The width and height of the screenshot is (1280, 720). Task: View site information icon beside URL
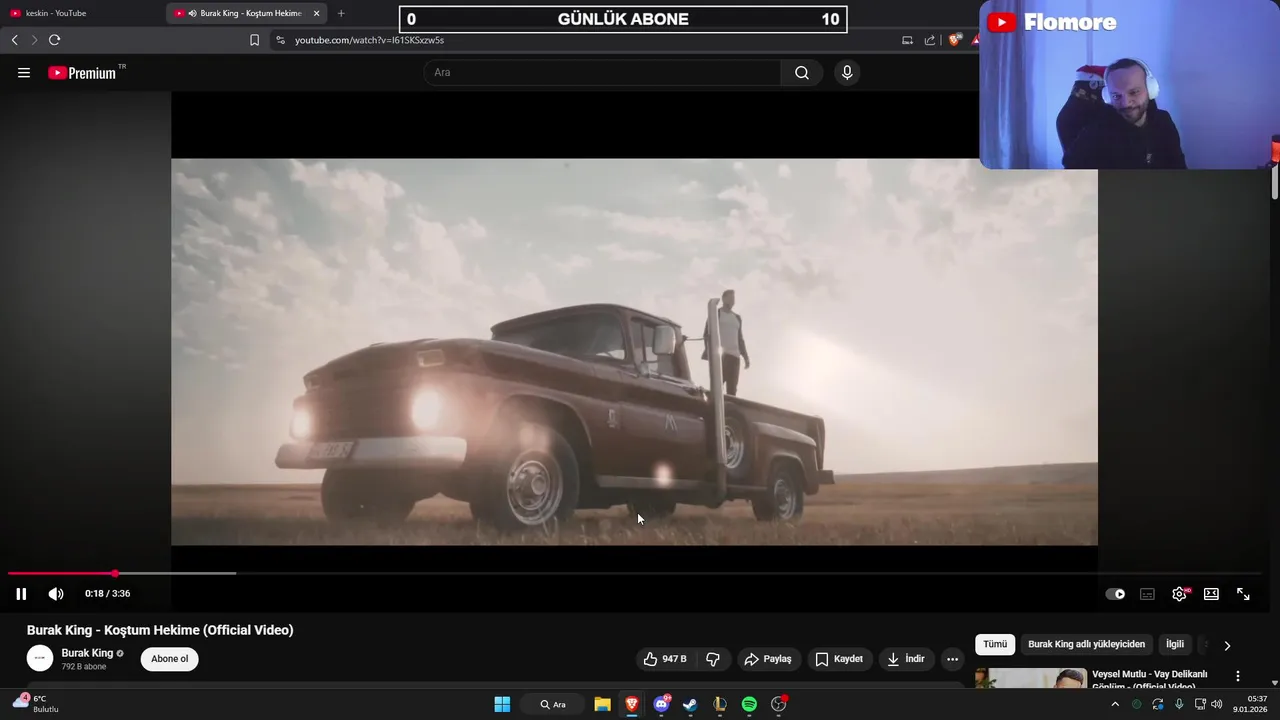pos(280,40)
